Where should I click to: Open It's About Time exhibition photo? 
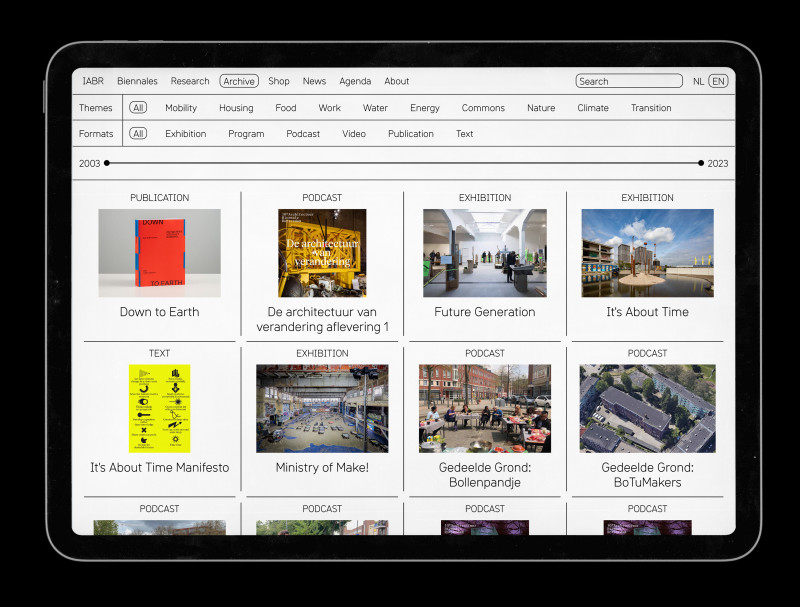(x=647, y=253)
